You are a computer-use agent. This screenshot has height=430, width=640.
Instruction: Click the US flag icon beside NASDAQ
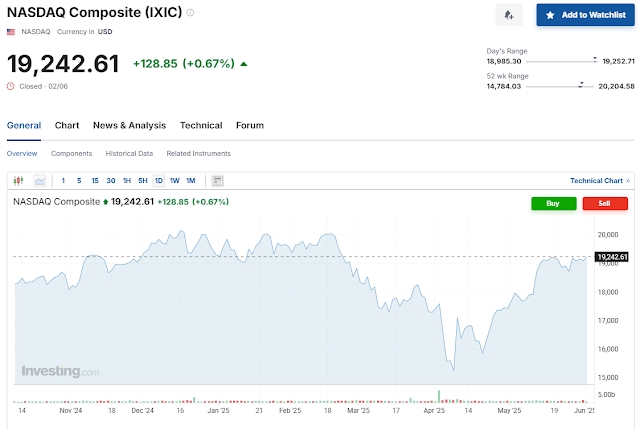point(11,32)
